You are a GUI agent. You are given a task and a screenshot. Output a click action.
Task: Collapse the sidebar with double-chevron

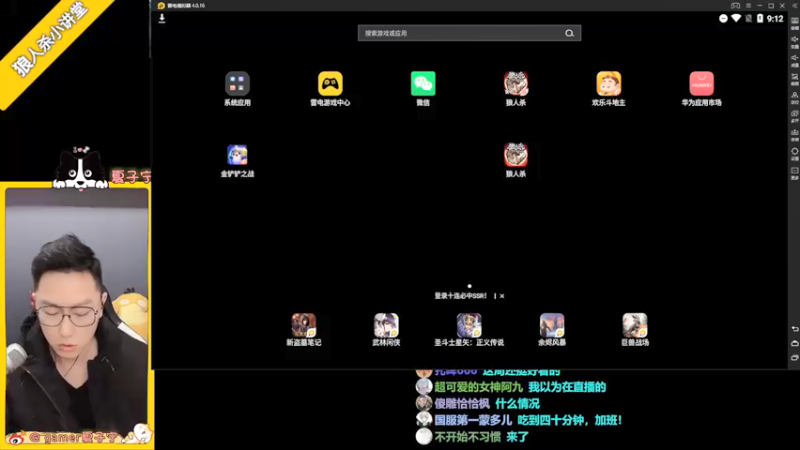pos(795,6)
